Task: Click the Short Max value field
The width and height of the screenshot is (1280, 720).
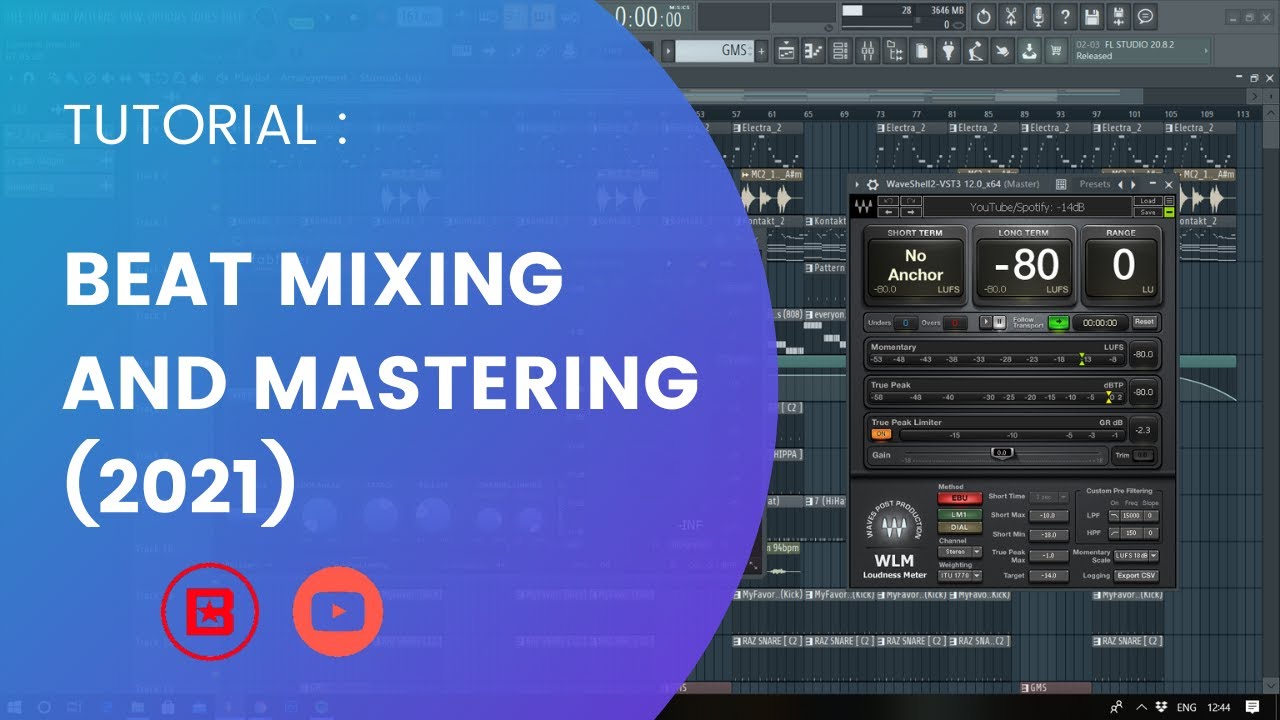Action: click(x=1049, y=516)
